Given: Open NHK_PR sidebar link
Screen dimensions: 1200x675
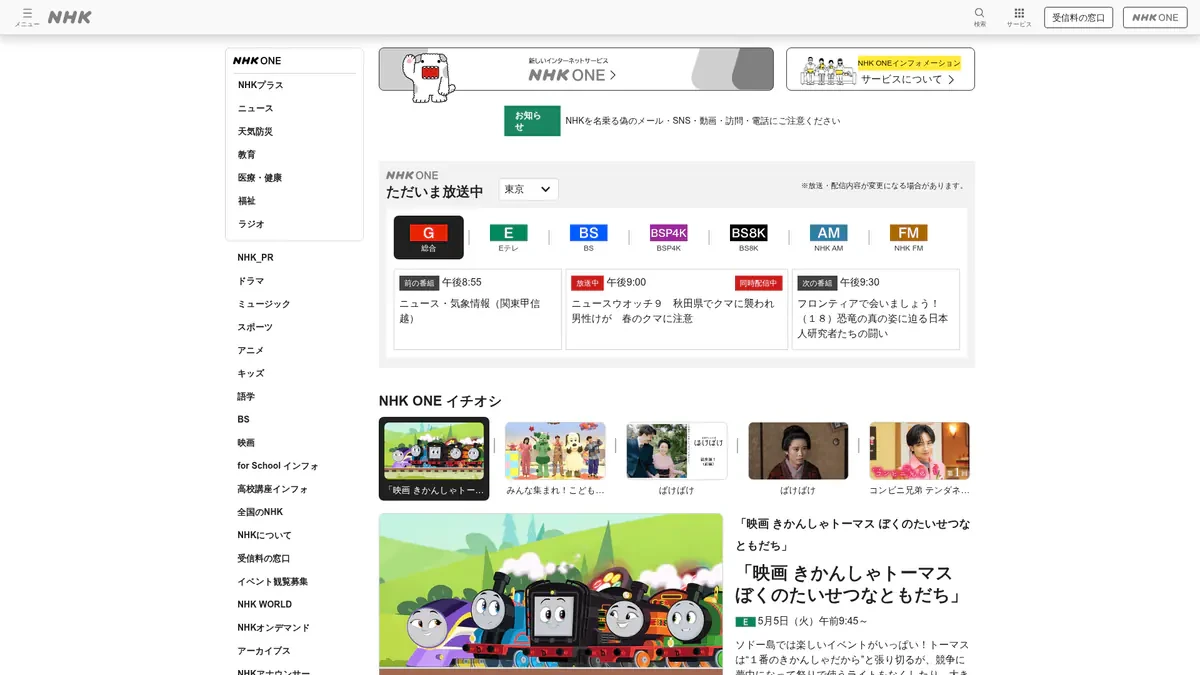Looking at the screenshot, I should 255,257.
